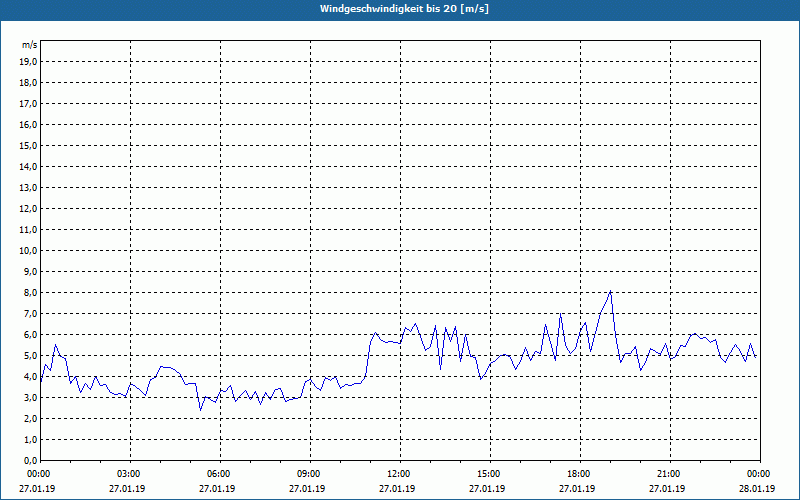
Task: Select the '10,0' y-axis label
Action: [28, 251]
